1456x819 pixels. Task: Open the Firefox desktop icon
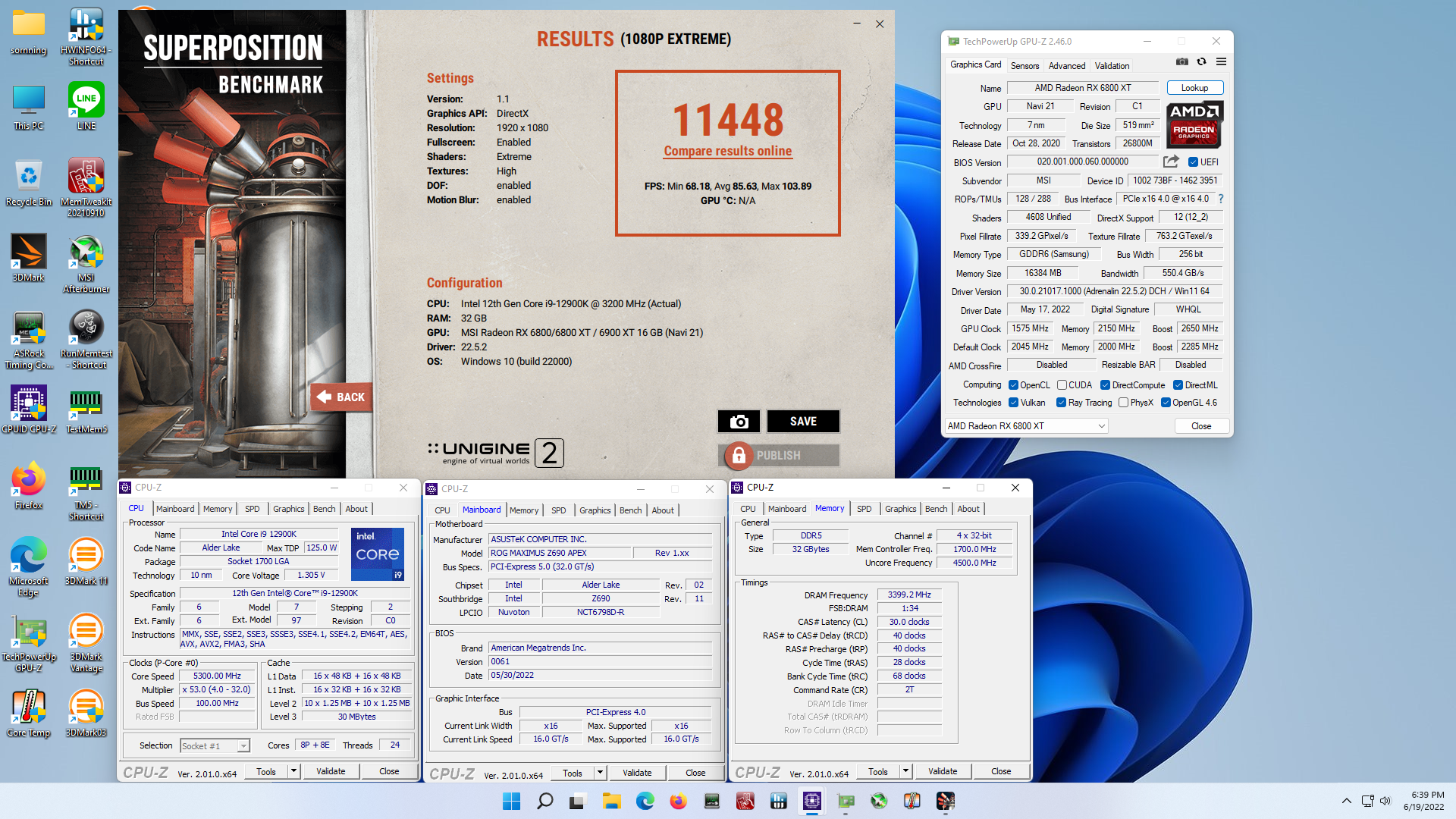[29, 485]
